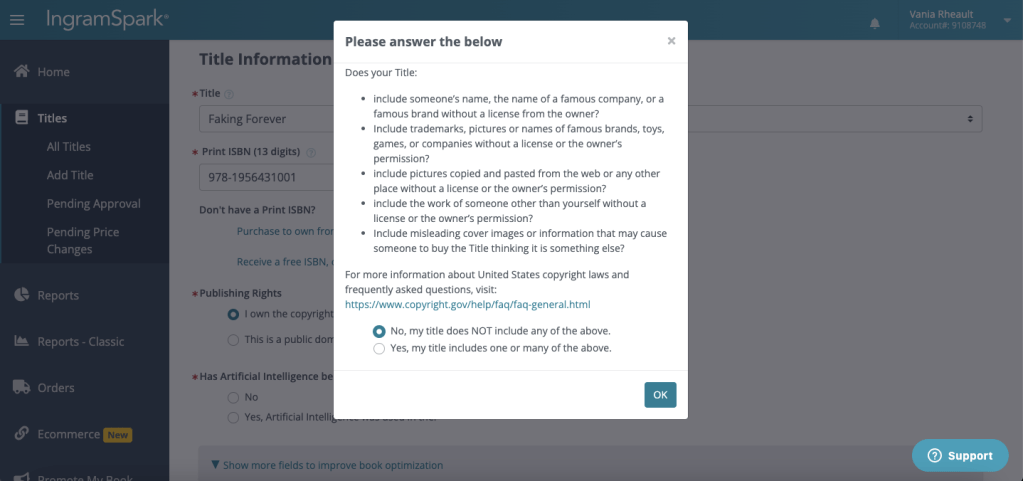This screenshot has height=481, width=1023.
Task: Open the copyright.gov FAQ link
Action: (468, 304)
